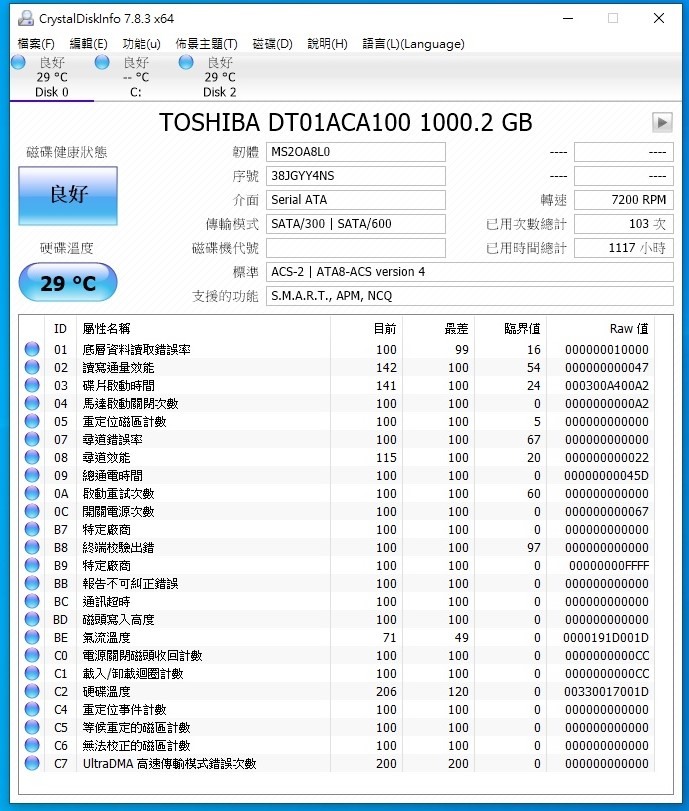The height and width of the screenshot is (811, 689).
Task: Click the interface field Serial ATA
Action: point(356,200)
